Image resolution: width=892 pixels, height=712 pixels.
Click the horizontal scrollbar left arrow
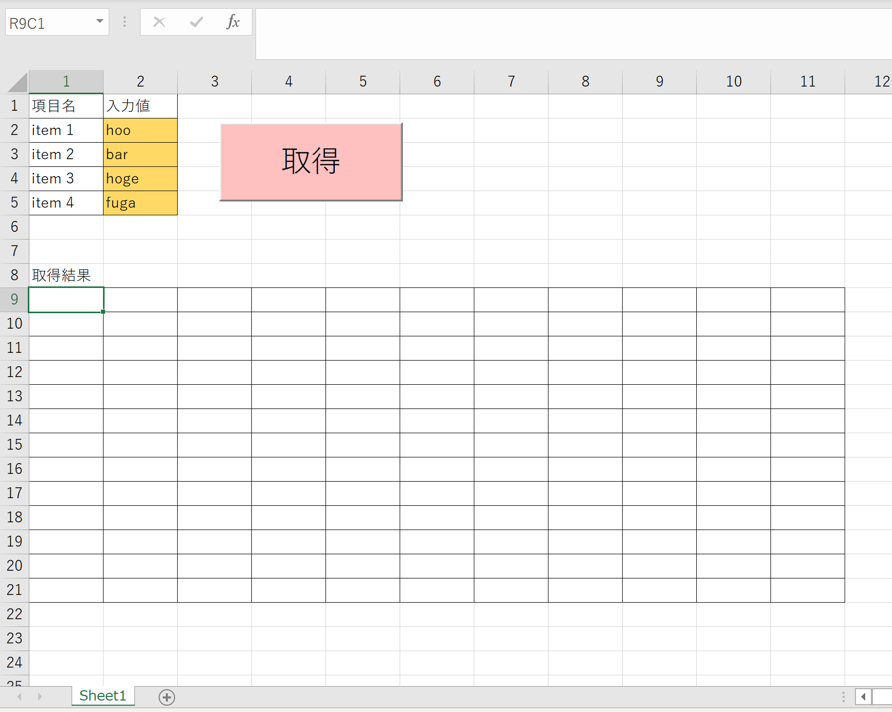click(863, 697)
